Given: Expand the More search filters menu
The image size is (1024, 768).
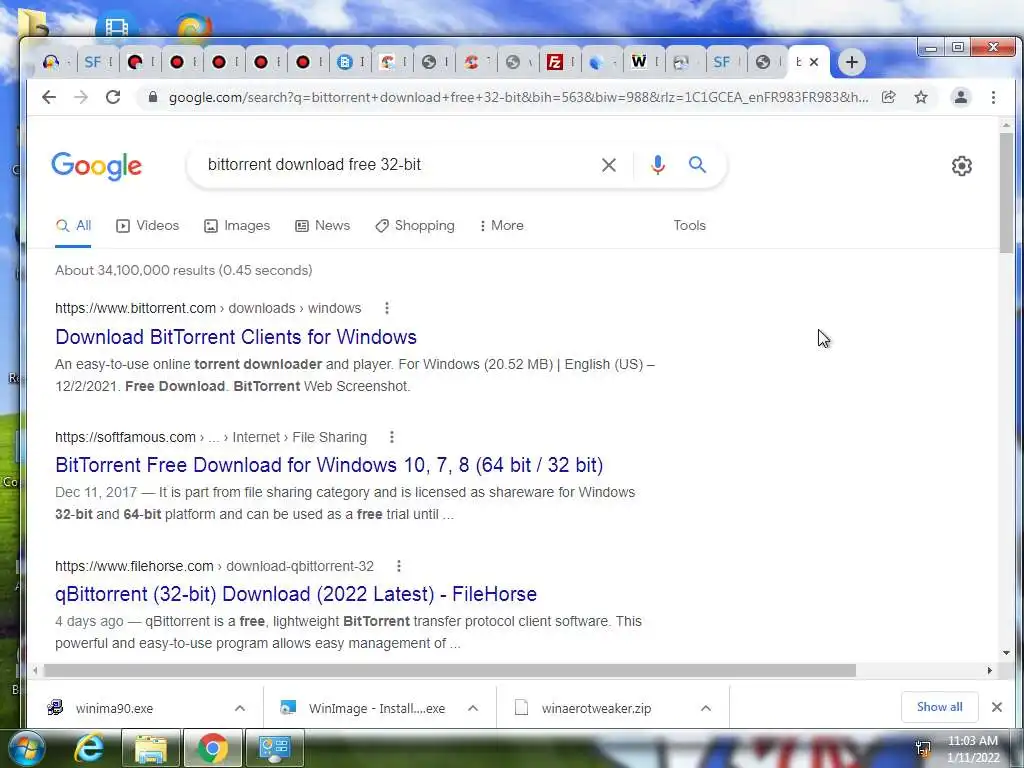Looking at the screenshot, I should coord(502,225).
